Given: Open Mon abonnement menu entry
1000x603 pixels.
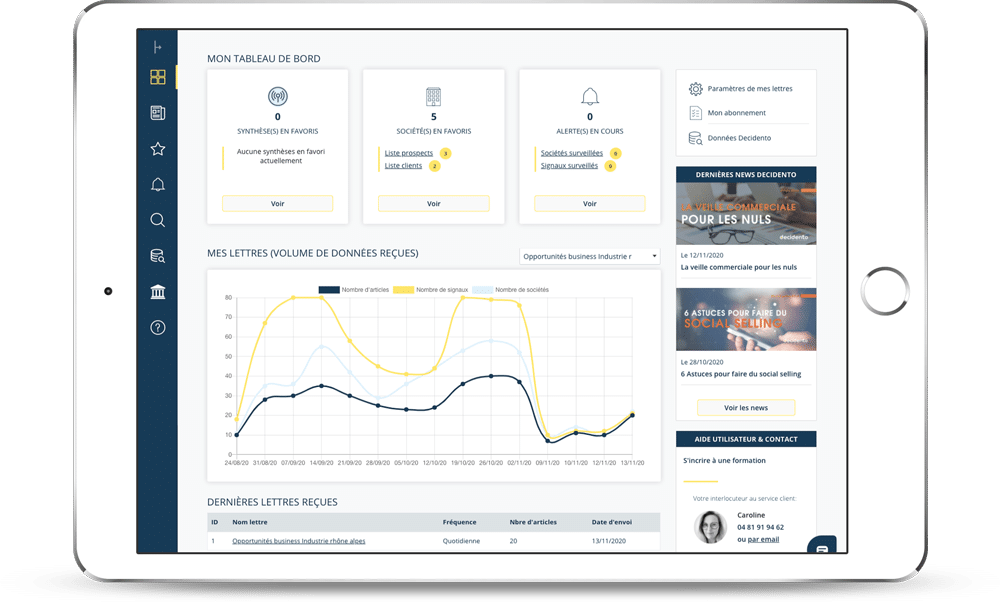Looking at the screenshot, I should (736, 113).
